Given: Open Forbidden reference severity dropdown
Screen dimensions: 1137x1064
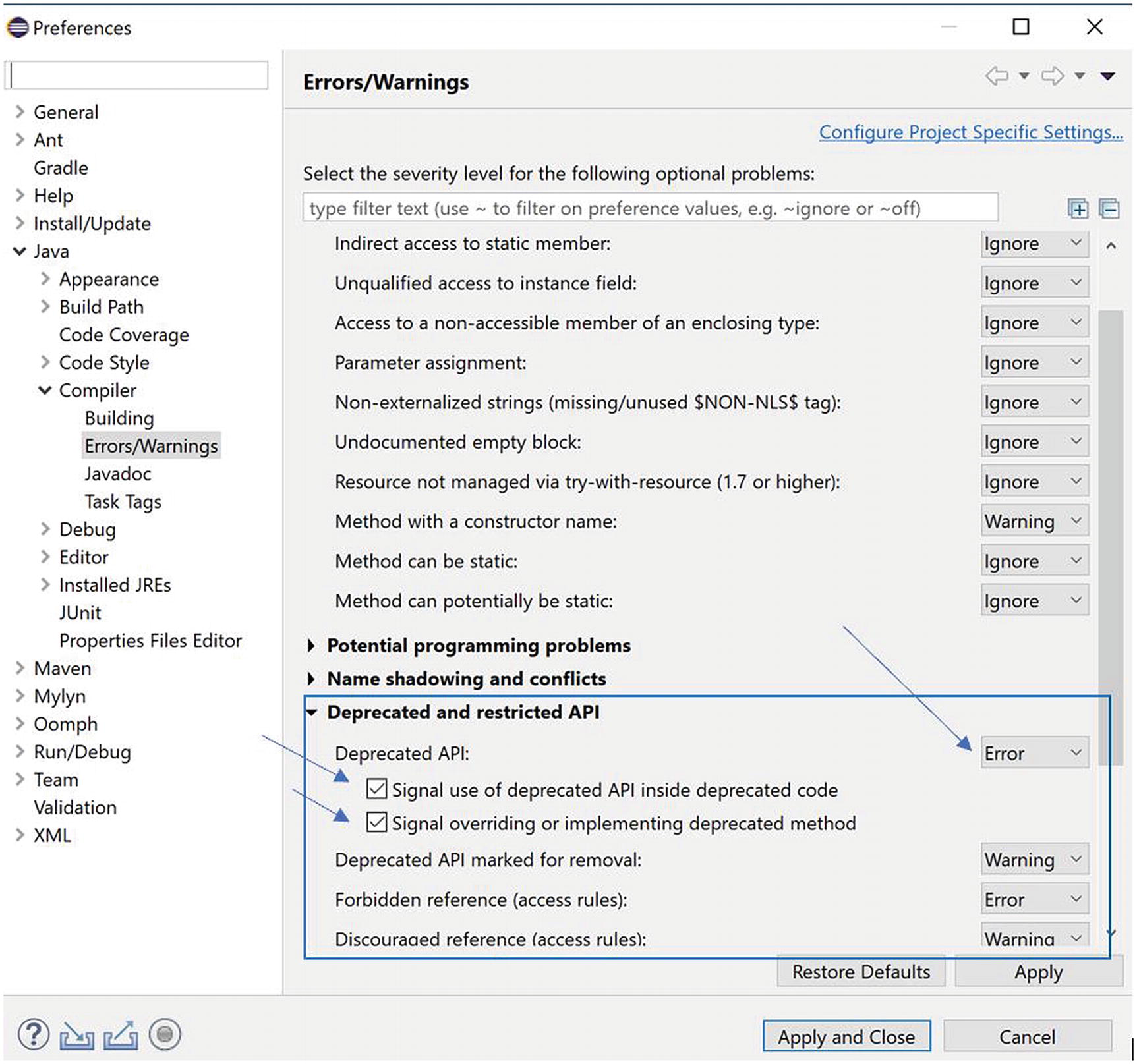Looking at the screenshot, I should click(1034, 899).
